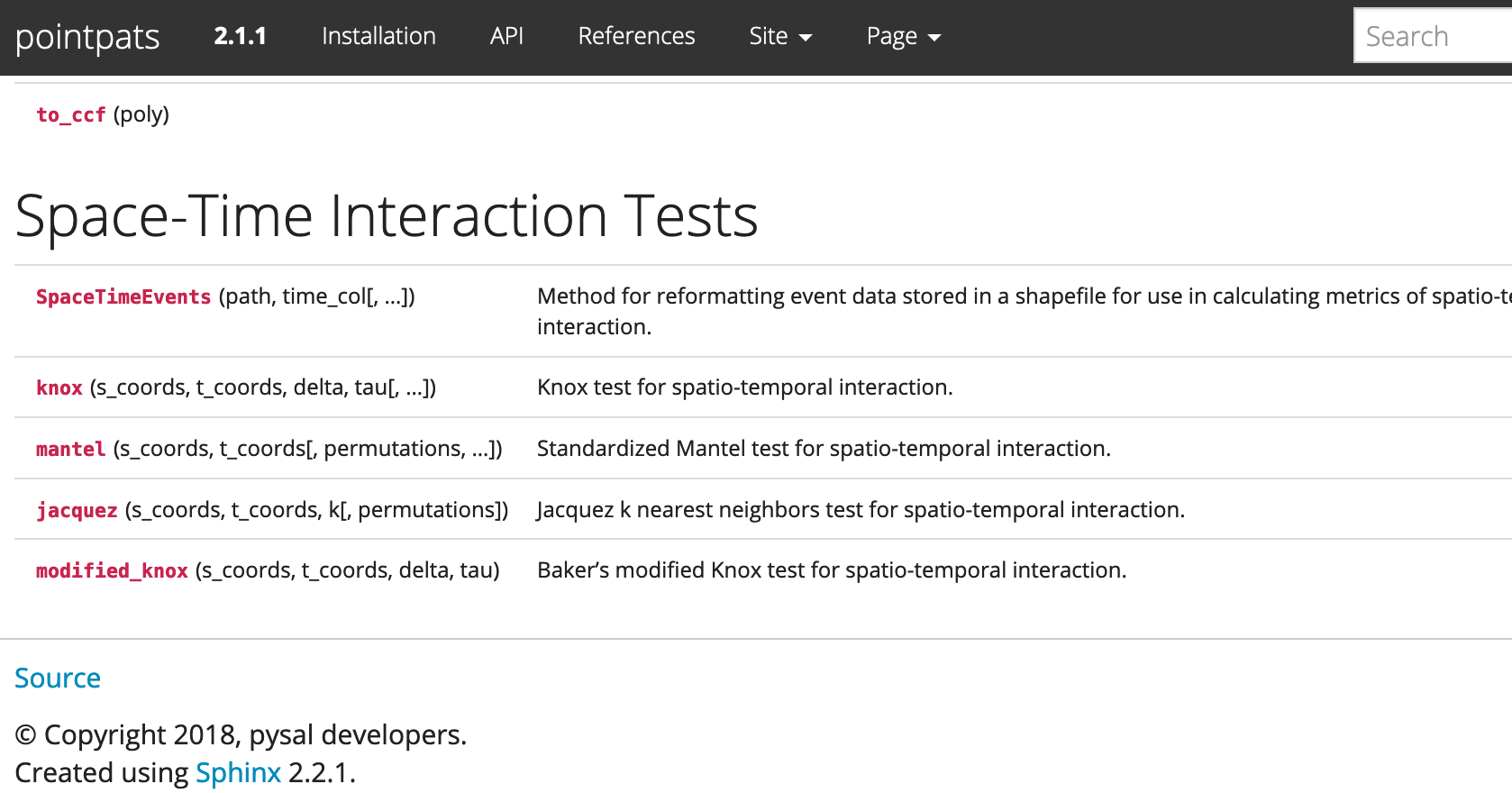Select the Baker's modified Knox description

click(832, 570)
